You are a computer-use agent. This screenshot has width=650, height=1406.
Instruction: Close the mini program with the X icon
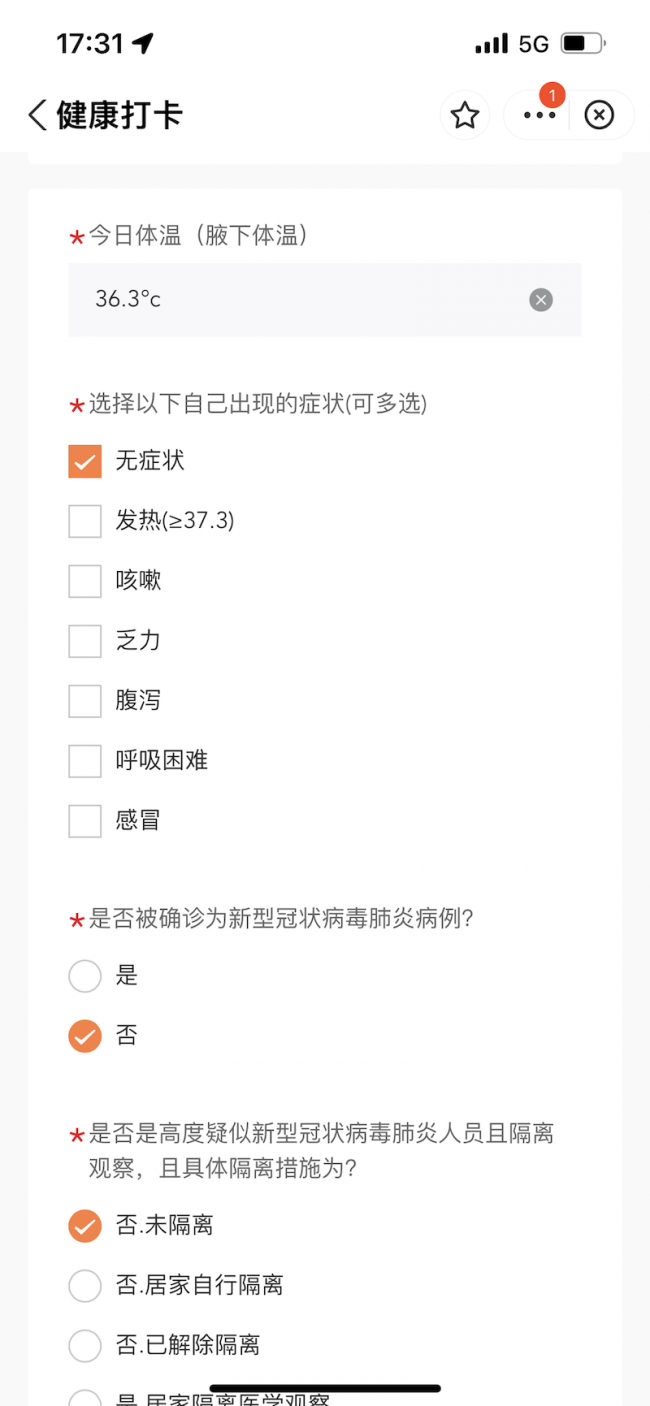tap(598, 116)
